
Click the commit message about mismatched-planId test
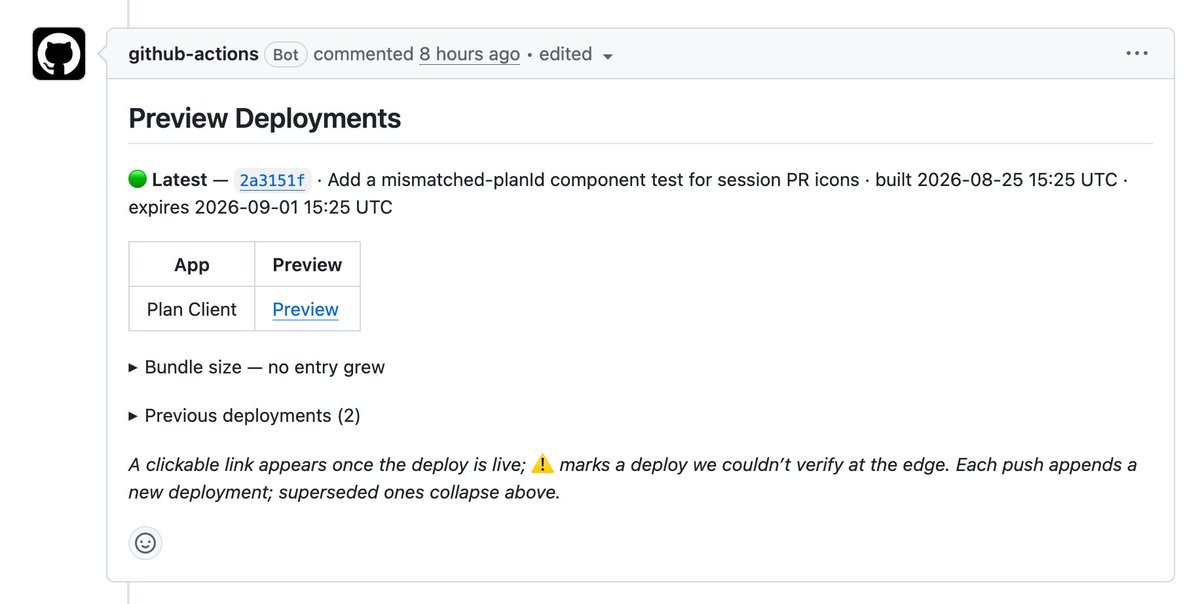point(593,180)
